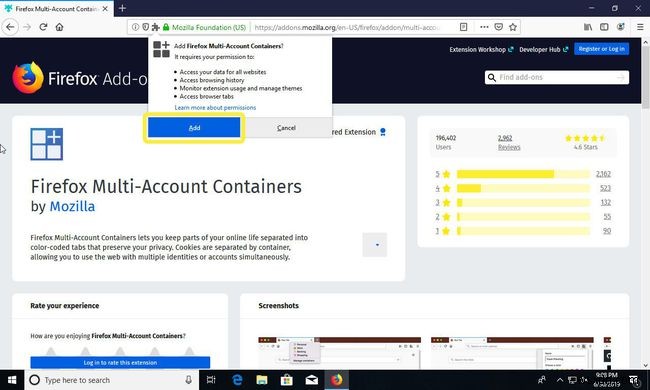Open Task View on the taskbar
This screenshot has height=390, width=650.
coord(211,380)
